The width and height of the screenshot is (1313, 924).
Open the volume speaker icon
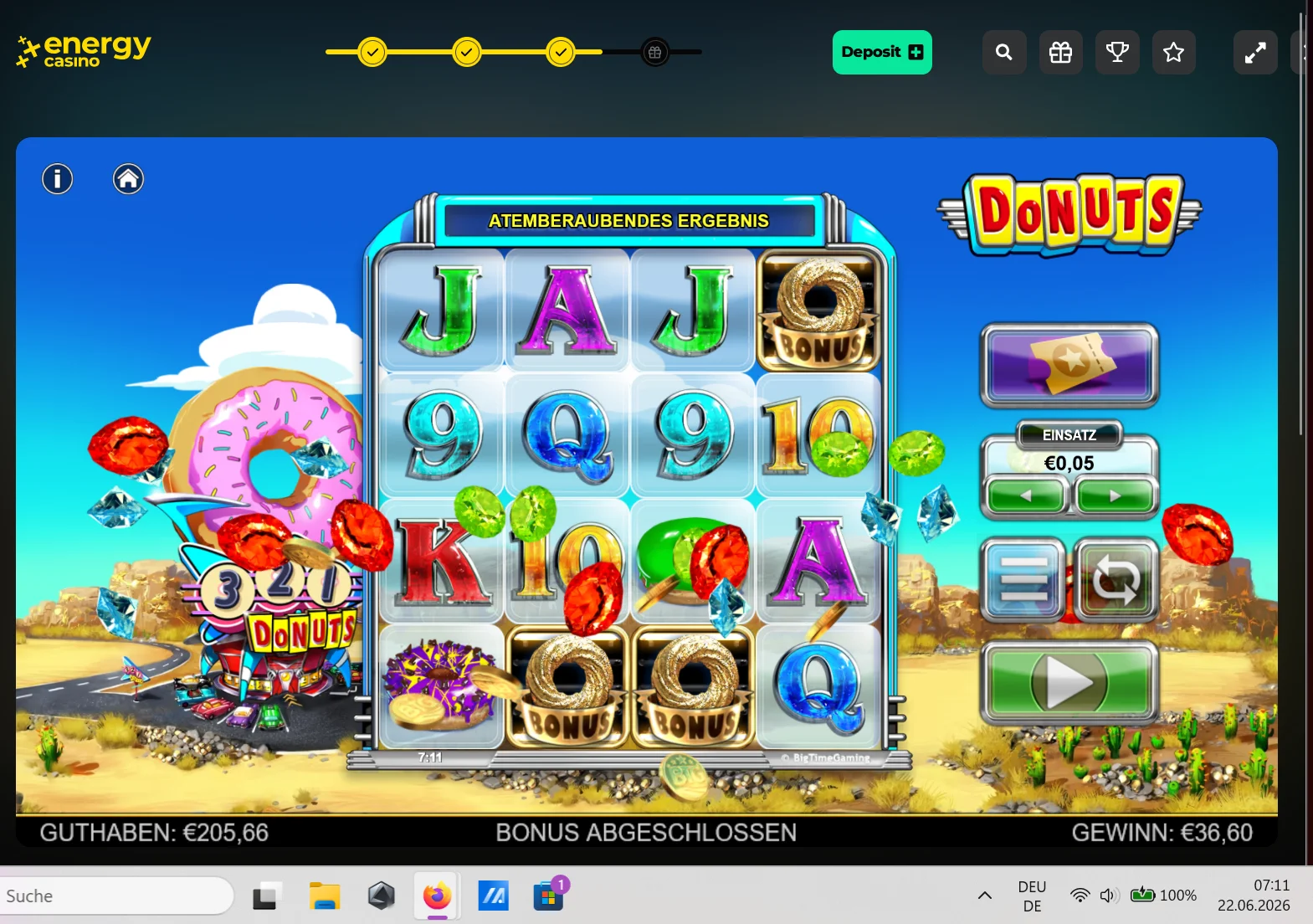pyautogui.click(x=1109, y=896)
